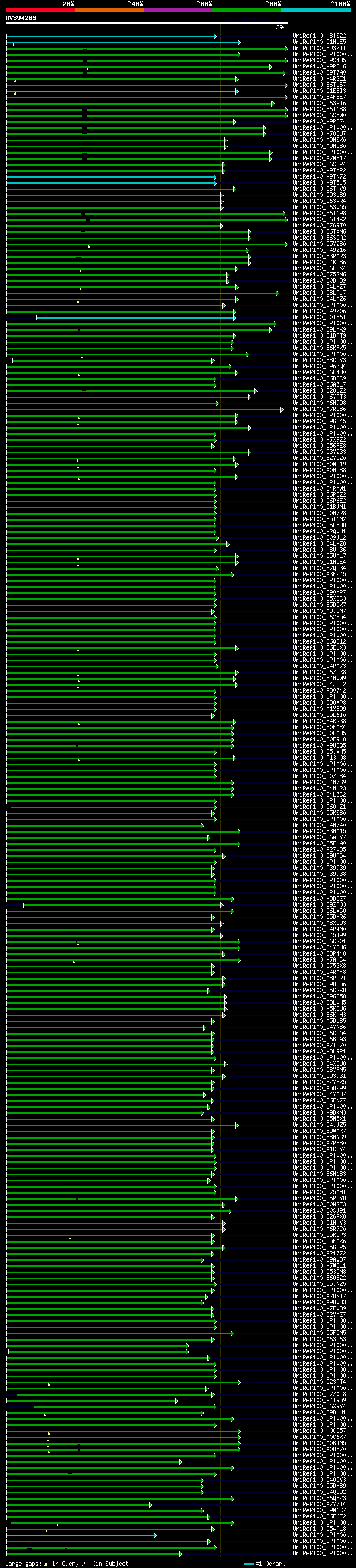Click hit label UniRef100_A9TN72

coord(319,176)
